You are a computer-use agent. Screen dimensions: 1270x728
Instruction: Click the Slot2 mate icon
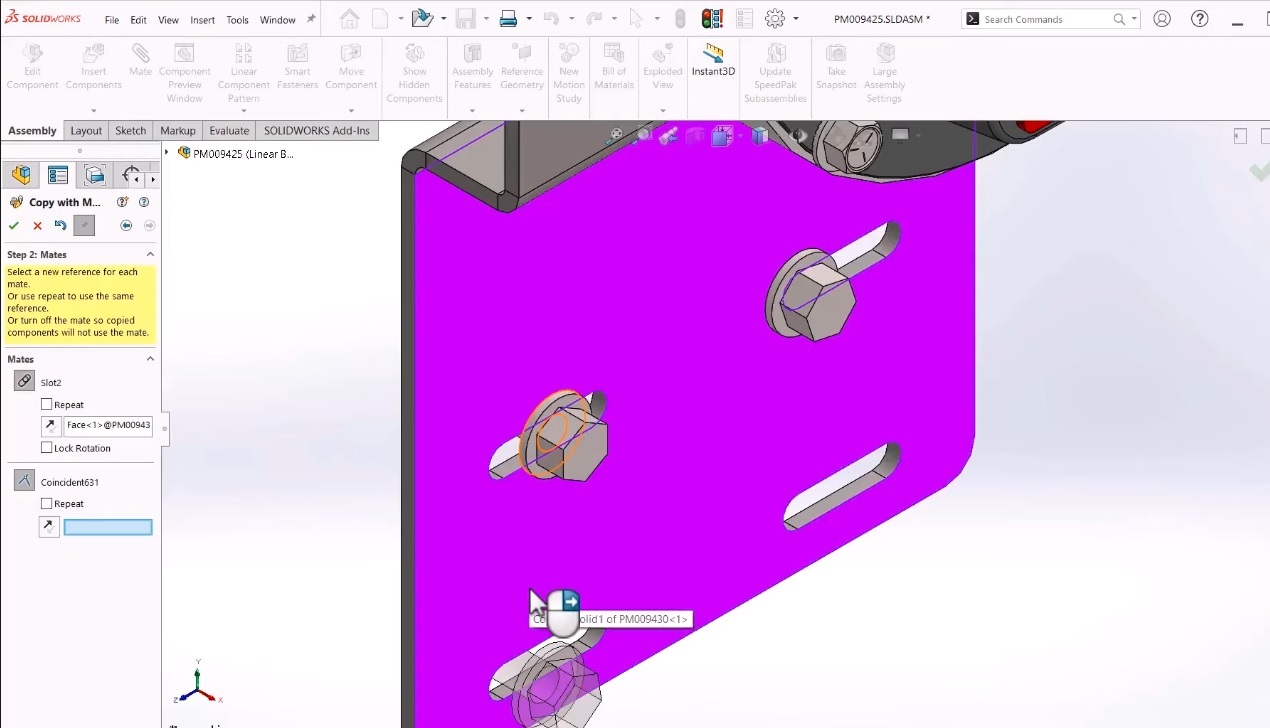pyautogui.click(x=25, y=381)
